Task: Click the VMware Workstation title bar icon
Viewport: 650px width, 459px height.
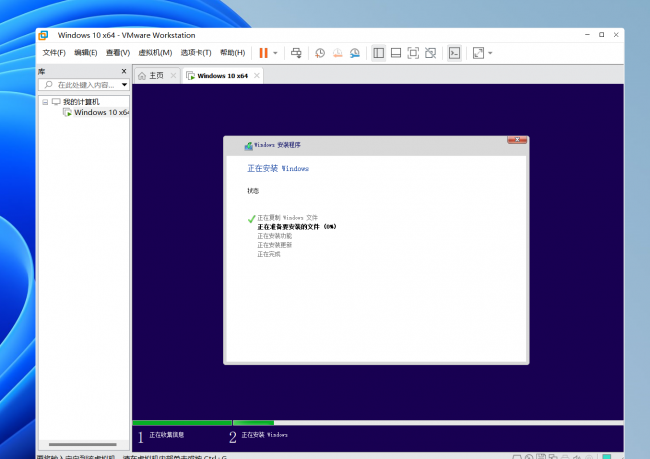Action: coord(44,35)
